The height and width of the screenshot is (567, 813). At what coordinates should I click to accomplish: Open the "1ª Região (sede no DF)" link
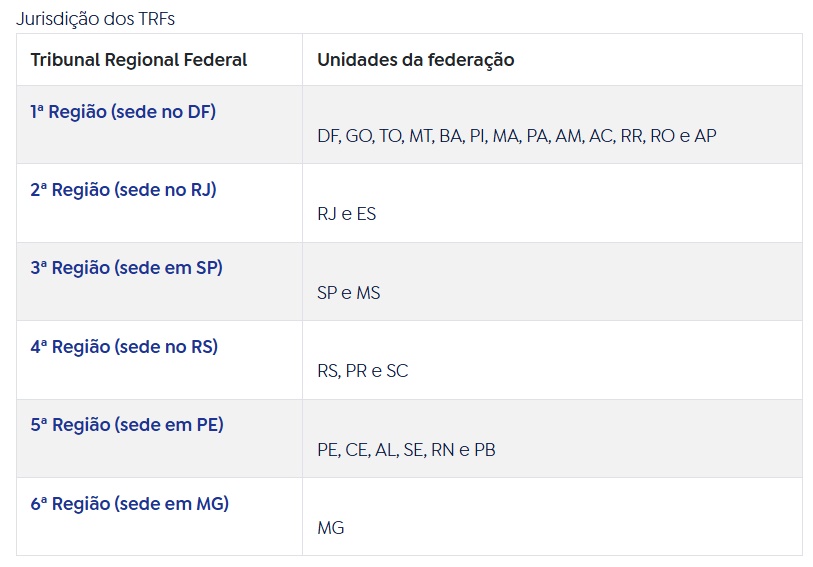point(123,112)
